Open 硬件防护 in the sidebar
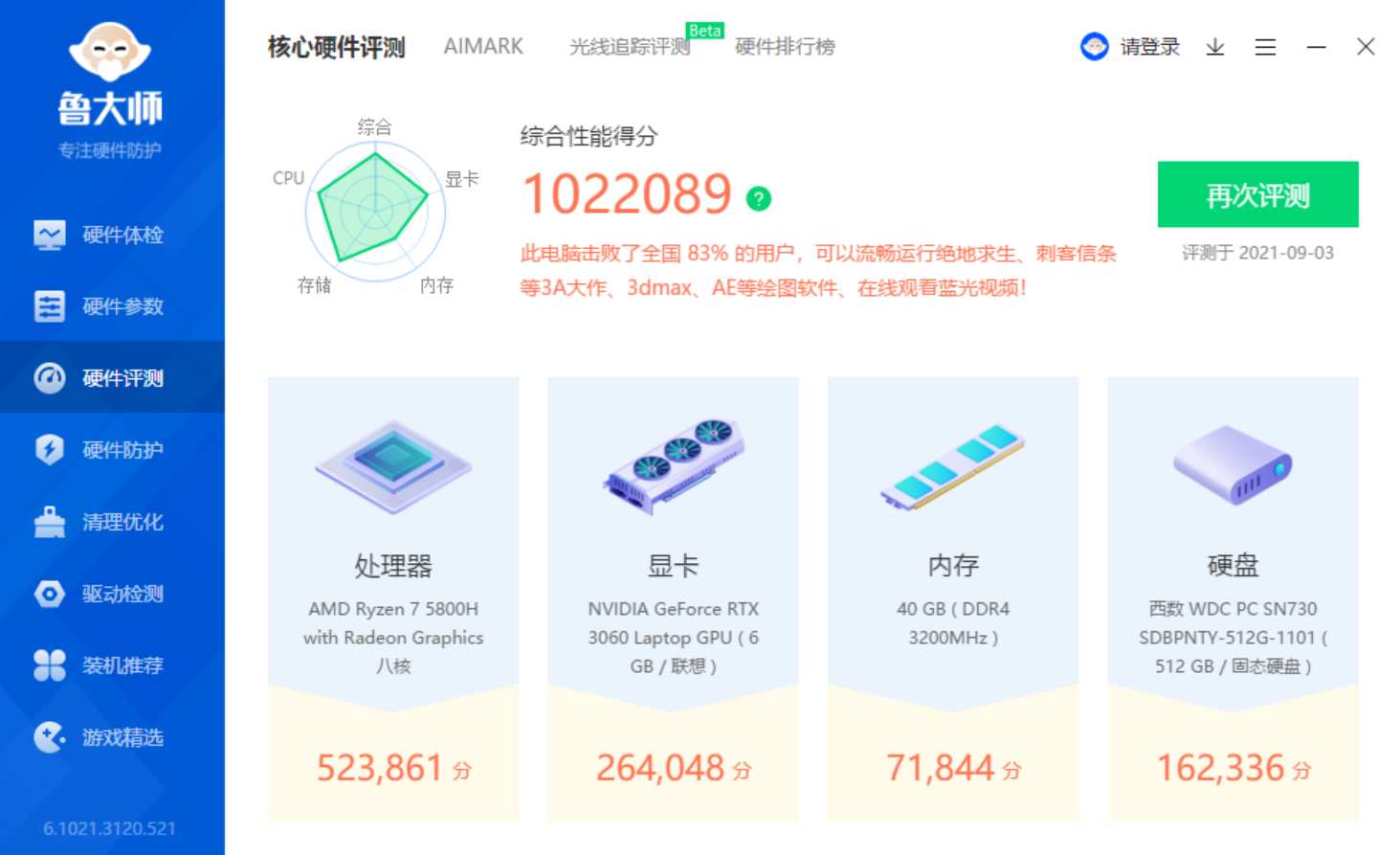Screen dimensions: 1400x855 (x=112, y=449)
